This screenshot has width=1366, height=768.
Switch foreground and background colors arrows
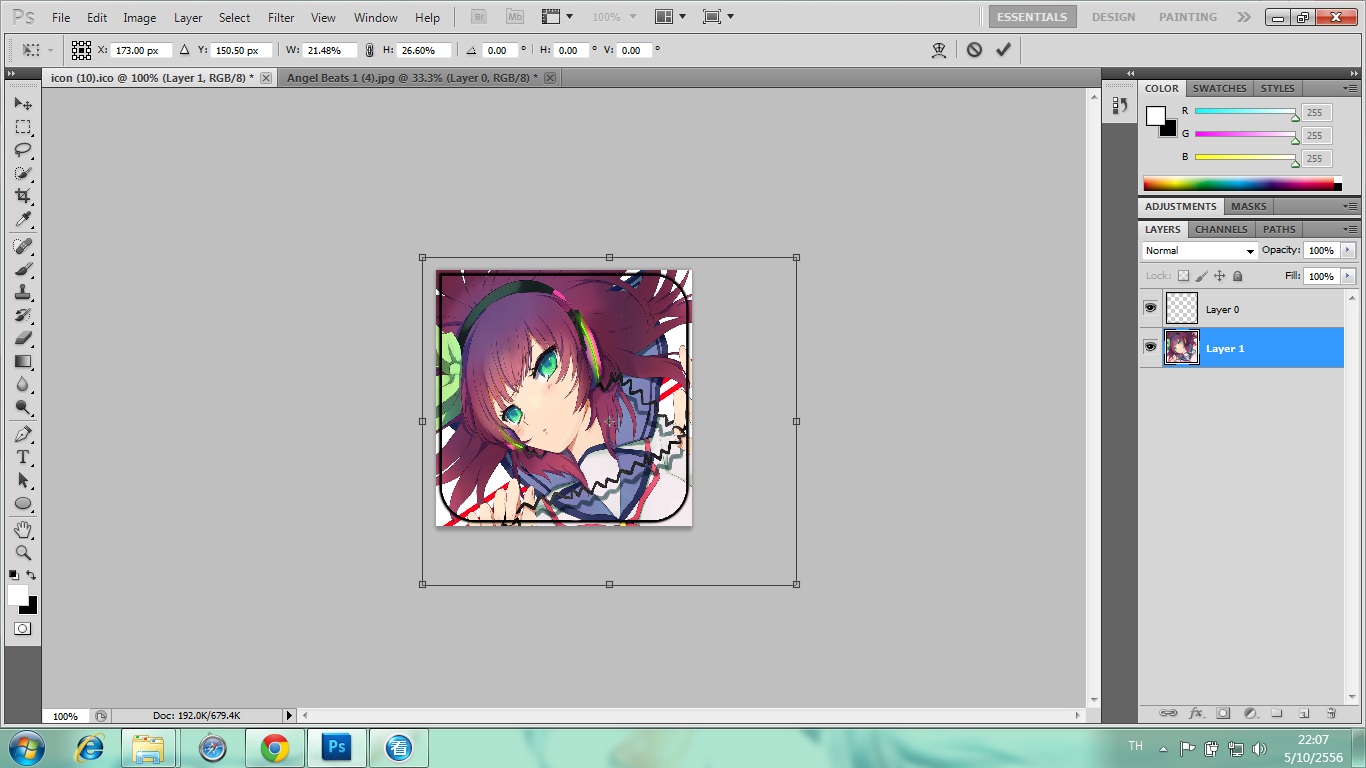pyautogui.click(x=31, y=575)
